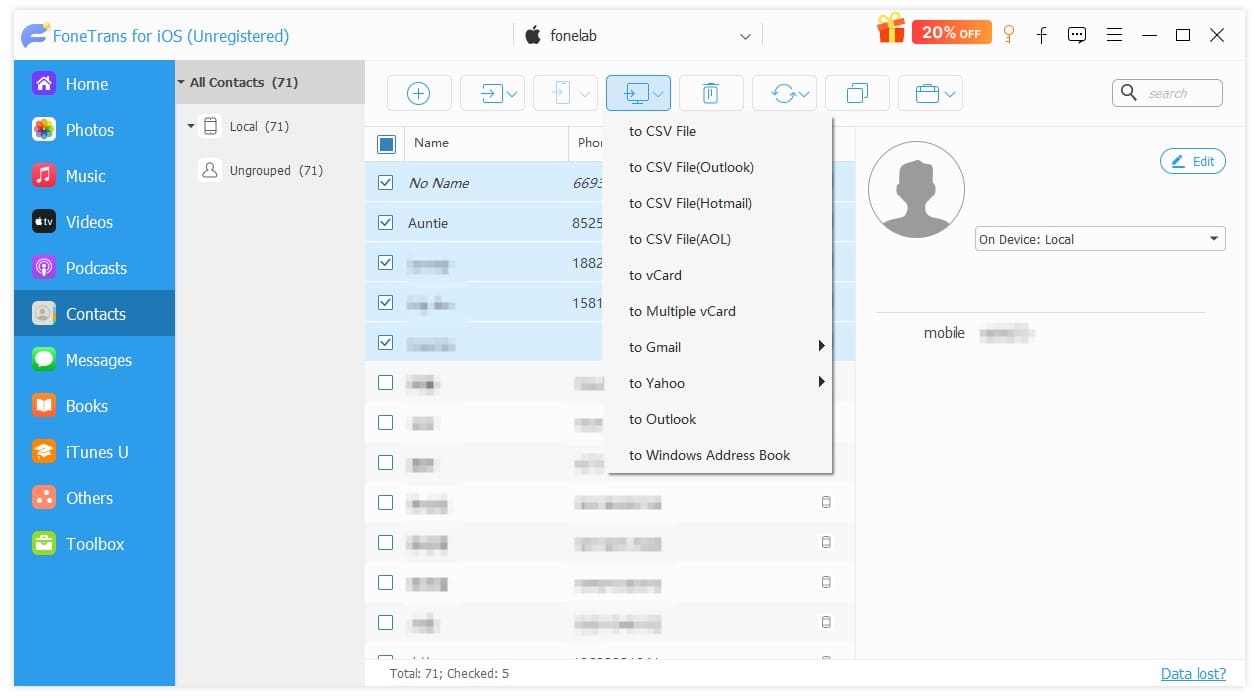
Task: Open the toolbox briefcase dropdown
Action: click(930, 93)
